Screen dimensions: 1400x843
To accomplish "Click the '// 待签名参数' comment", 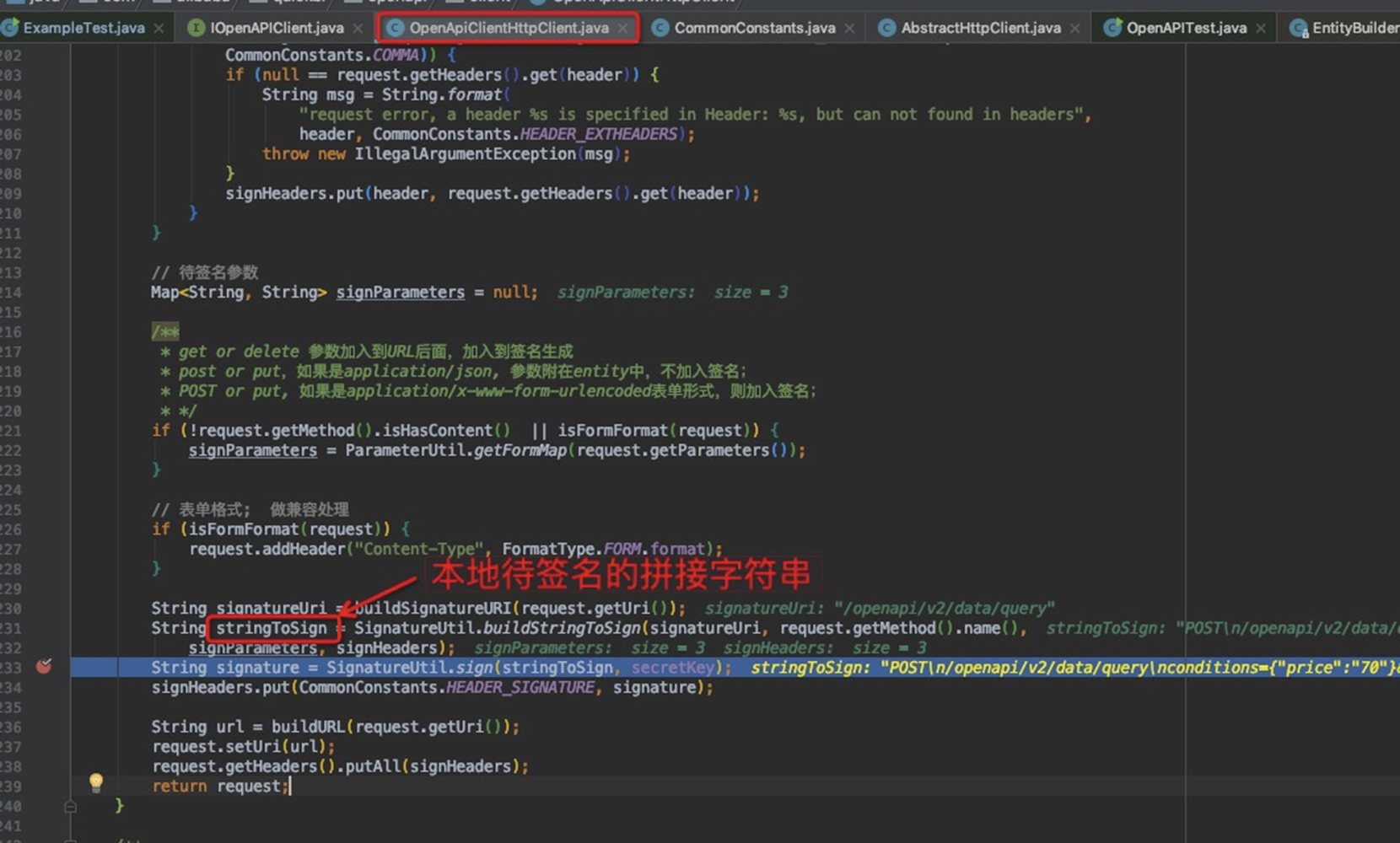I will click(x=205, y=272).
